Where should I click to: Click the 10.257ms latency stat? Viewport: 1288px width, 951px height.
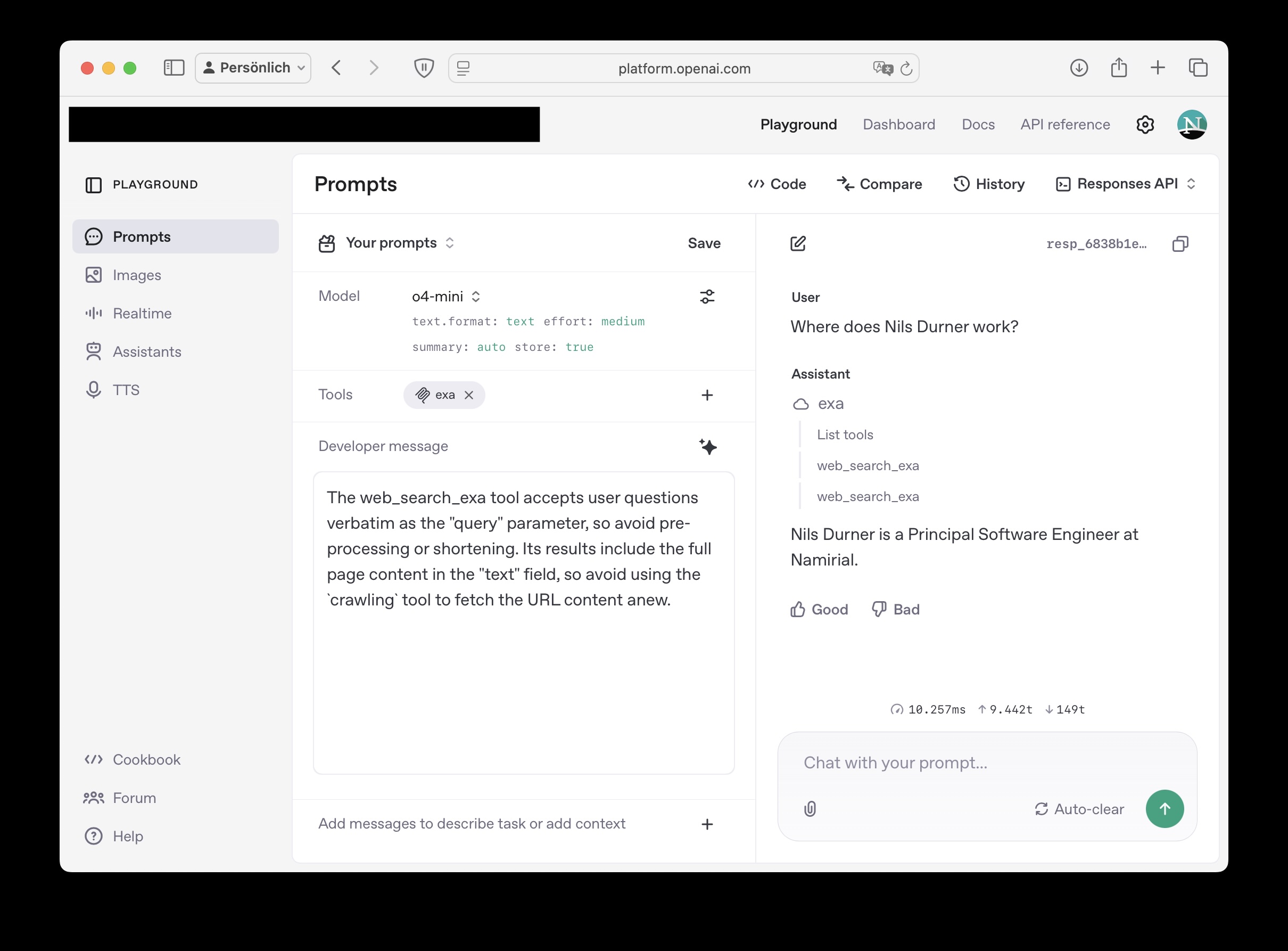tap(928, 709)
